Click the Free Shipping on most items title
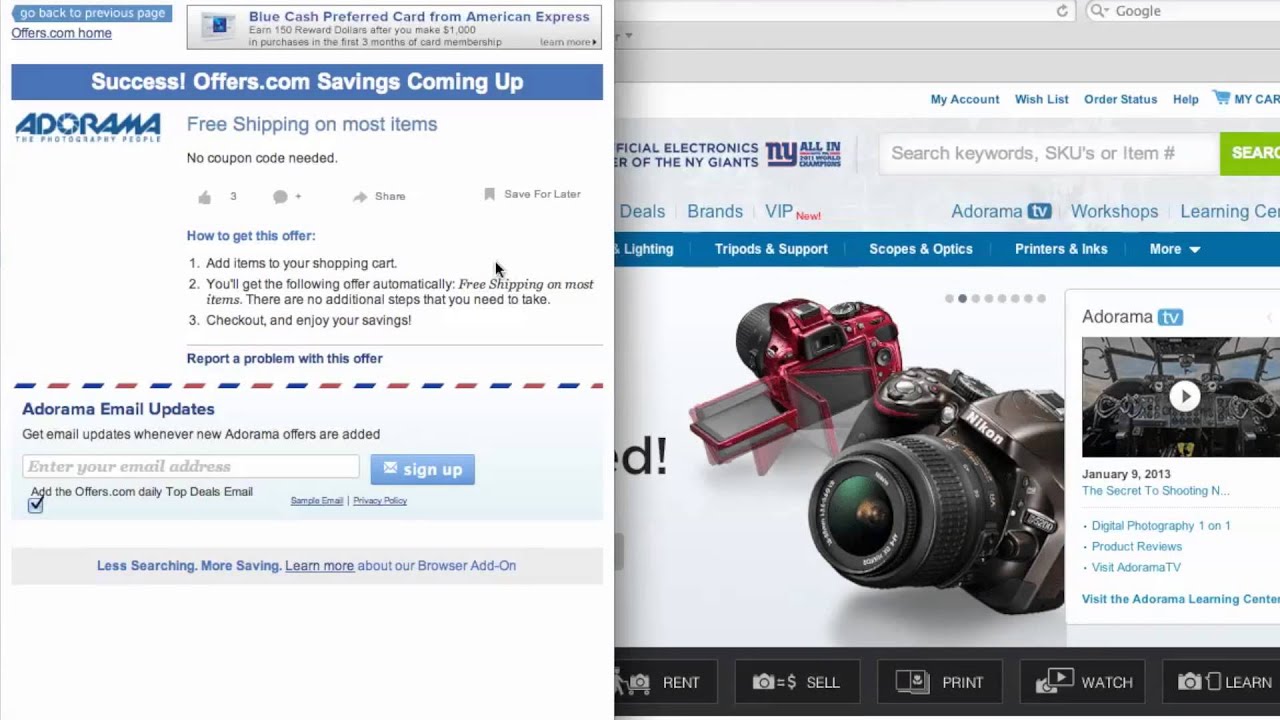This screenshot has width=1280, height=720. point(312,124)
